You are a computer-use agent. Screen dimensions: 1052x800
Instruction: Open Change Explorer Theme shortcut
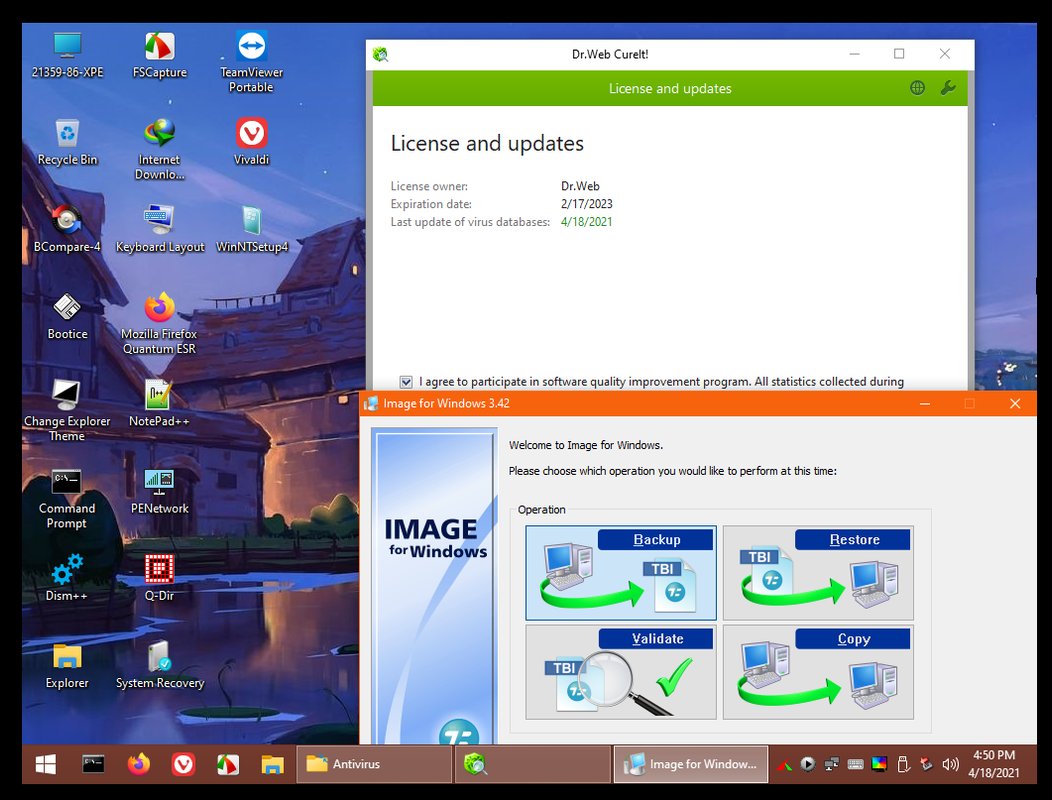tap(67, 411)
